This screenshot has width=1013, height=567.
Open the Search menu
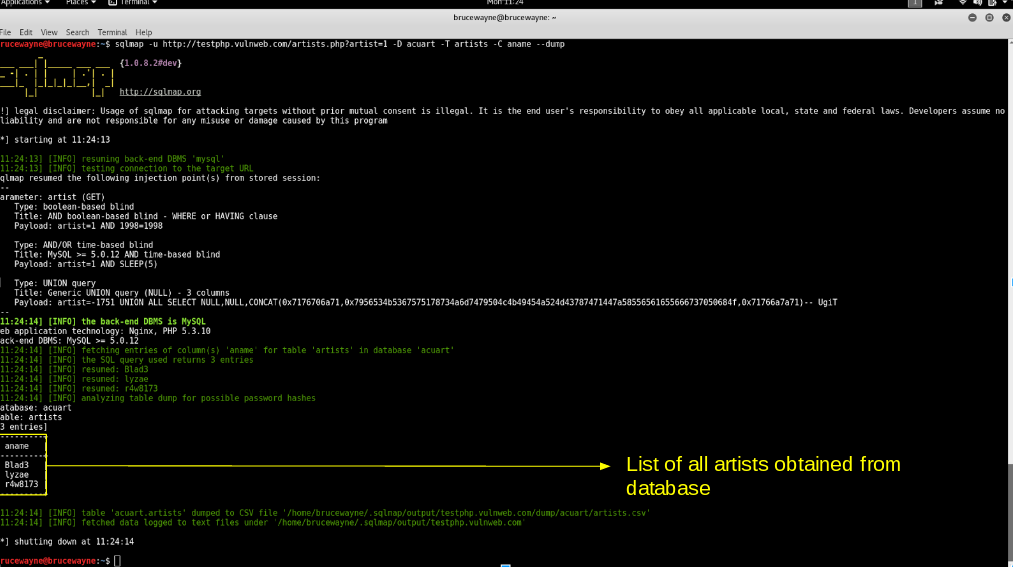78,32
